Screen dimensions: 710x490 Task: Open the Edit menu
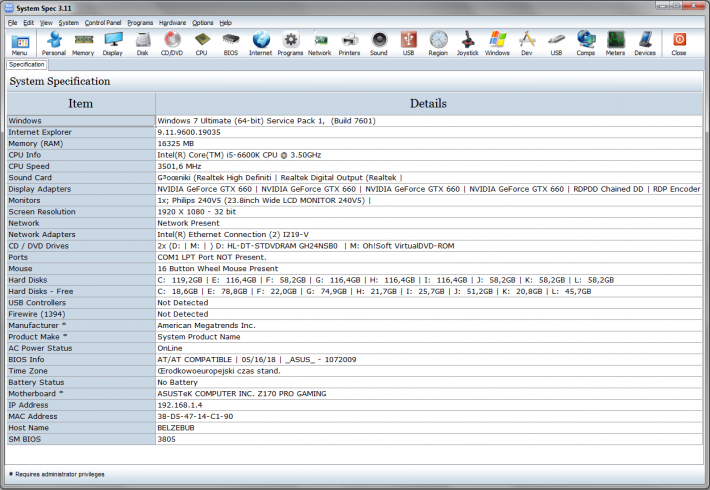tap(29, 23)
